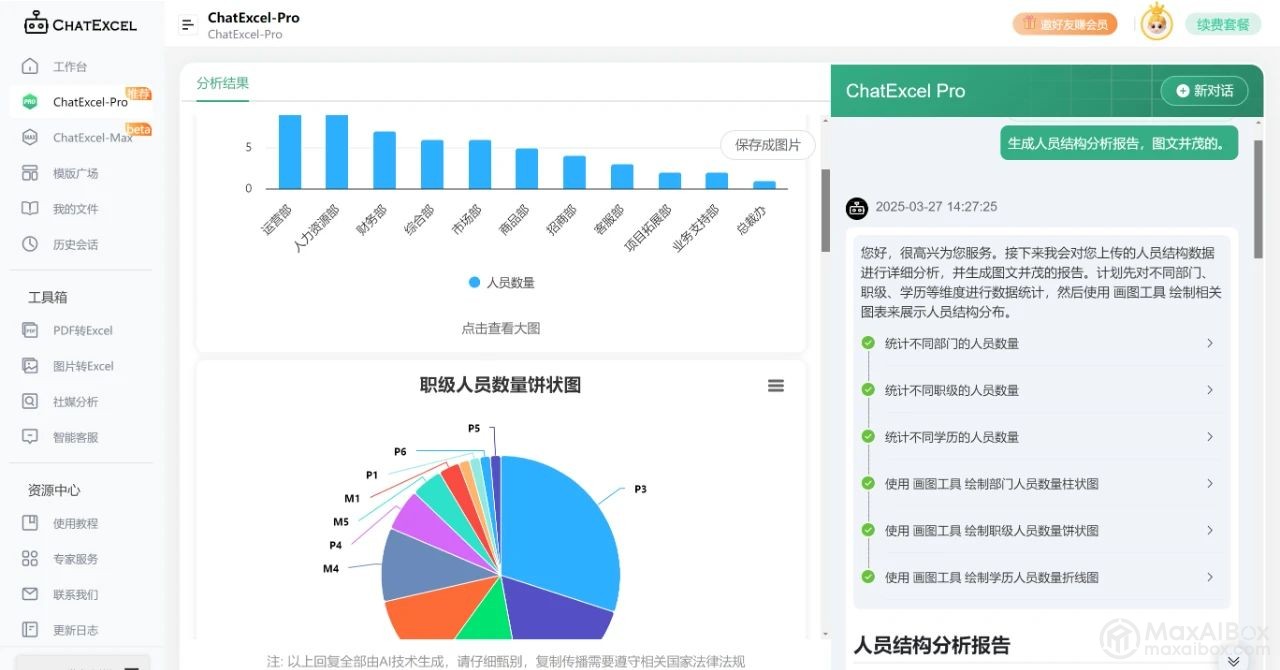This screenshot has width=1280, height=670.
Task: Click green check beside 统计不同职级的人员数量
Action: (868, 390)
